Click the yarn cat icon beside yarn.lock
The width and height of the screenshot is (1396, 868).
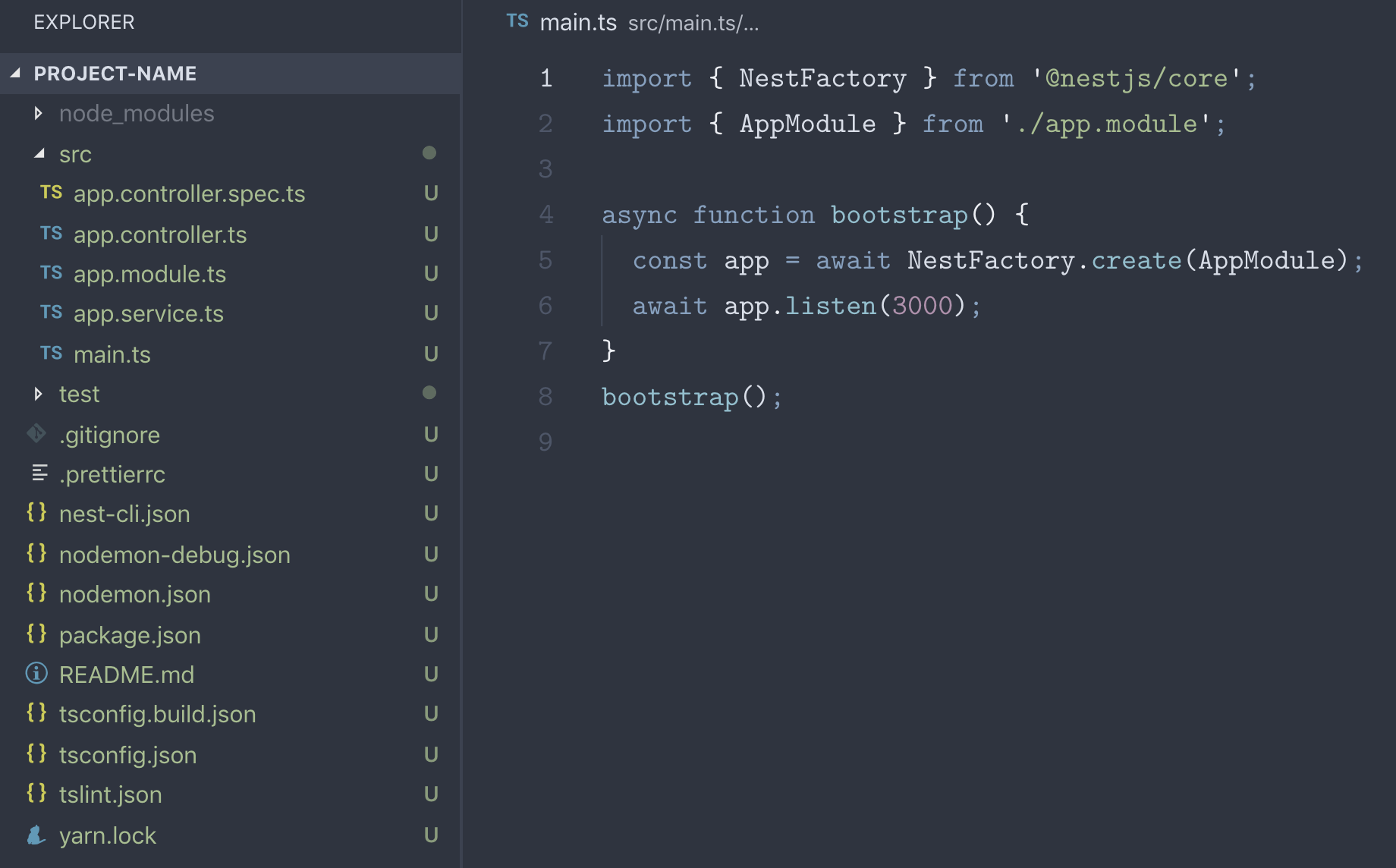[36, 835]
